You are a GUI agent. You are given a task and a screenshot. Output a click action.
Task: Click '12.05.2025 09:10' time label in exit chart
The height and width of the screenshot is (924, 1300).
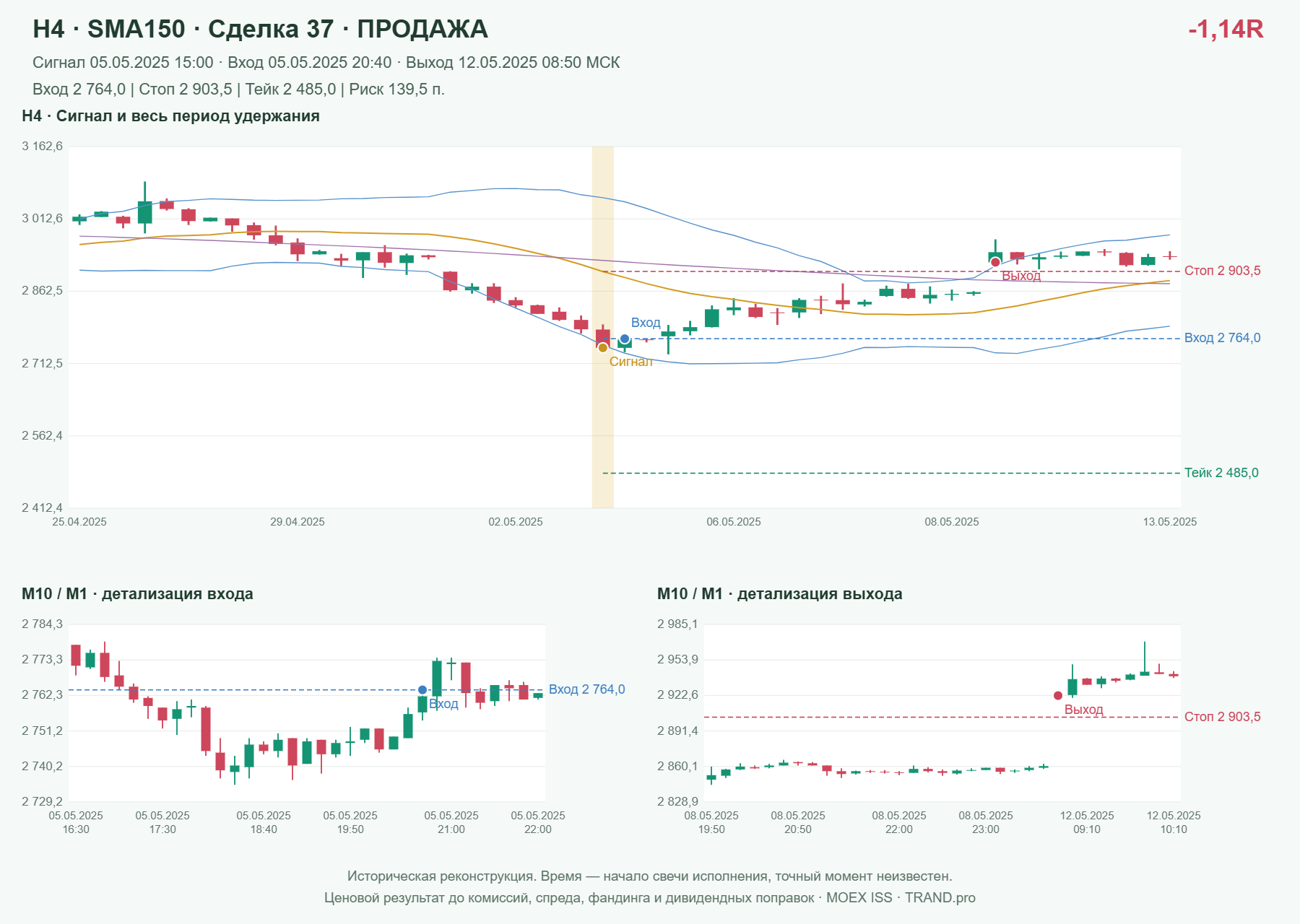click(1087, 822)
